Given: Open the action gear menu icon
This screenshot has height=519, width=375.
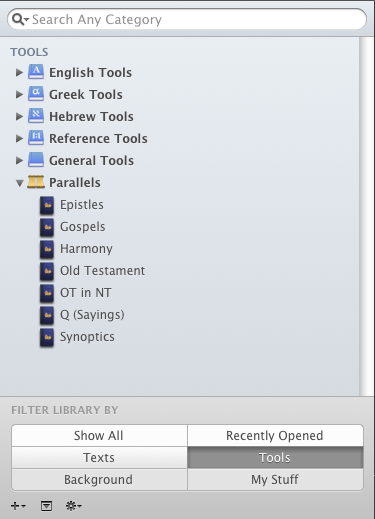Looking at the screenshot, I should point(74,506).
